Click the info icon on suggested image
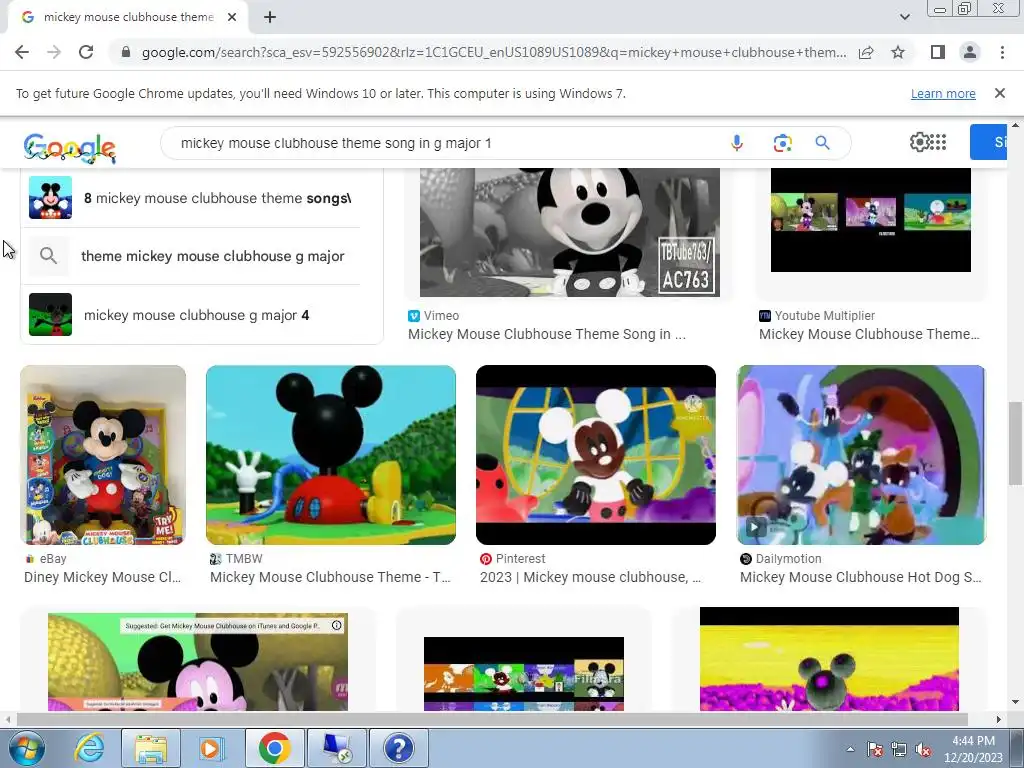 (336, 626)
